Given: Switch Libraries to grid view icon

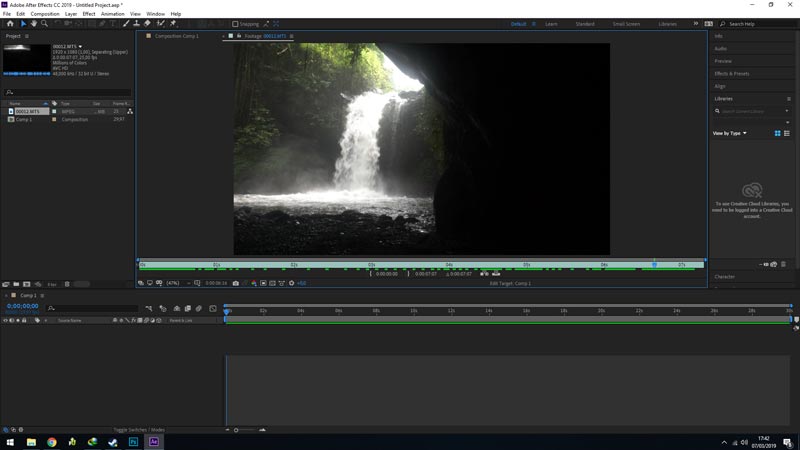Looking at the screenshot, I should [778, 133].
